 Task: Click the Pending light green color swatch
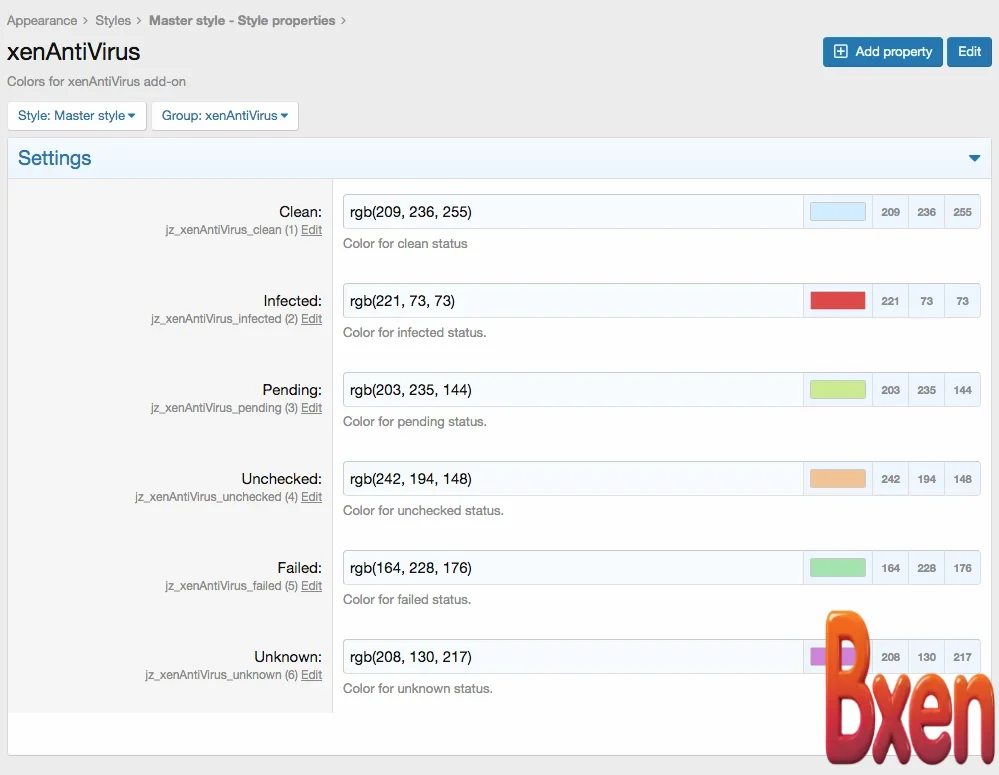[x=837, y=390]
